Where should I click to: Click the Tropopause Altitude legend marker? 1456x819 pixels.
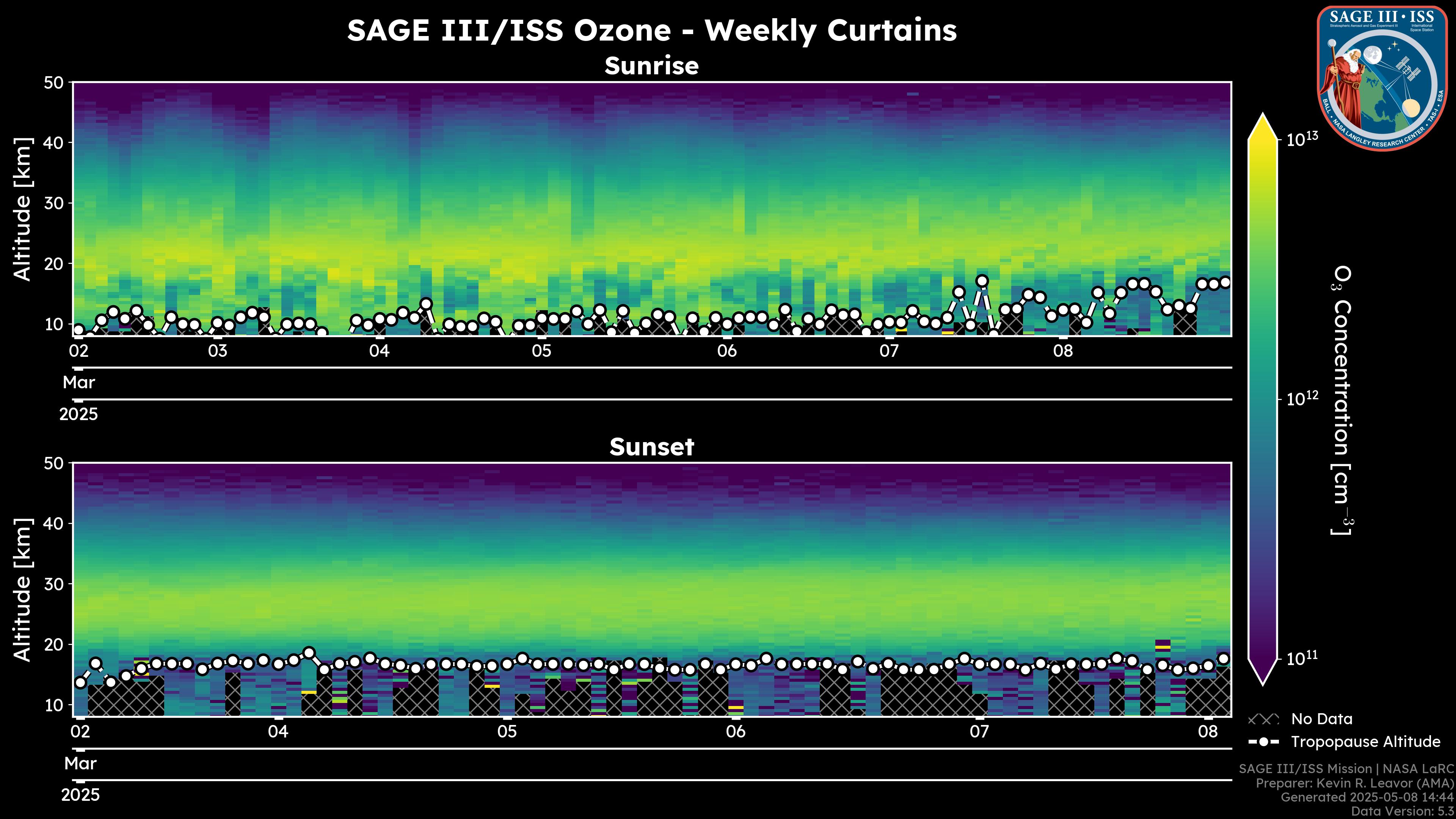(1263, 742)
